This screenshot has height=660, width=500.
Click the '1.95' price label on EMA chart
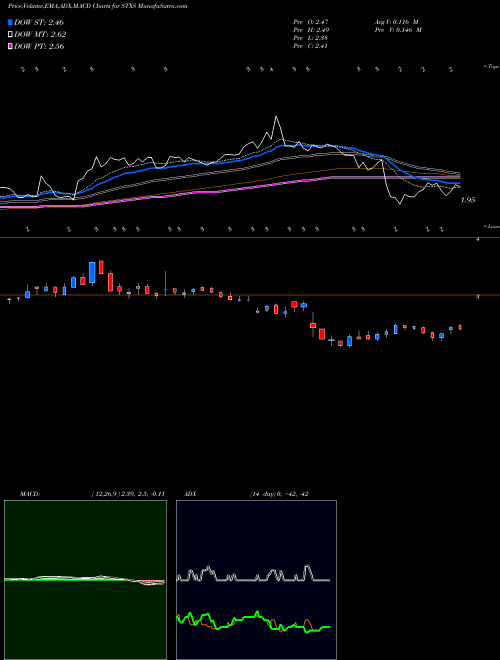pyautogui.click(x=468, y=200)
